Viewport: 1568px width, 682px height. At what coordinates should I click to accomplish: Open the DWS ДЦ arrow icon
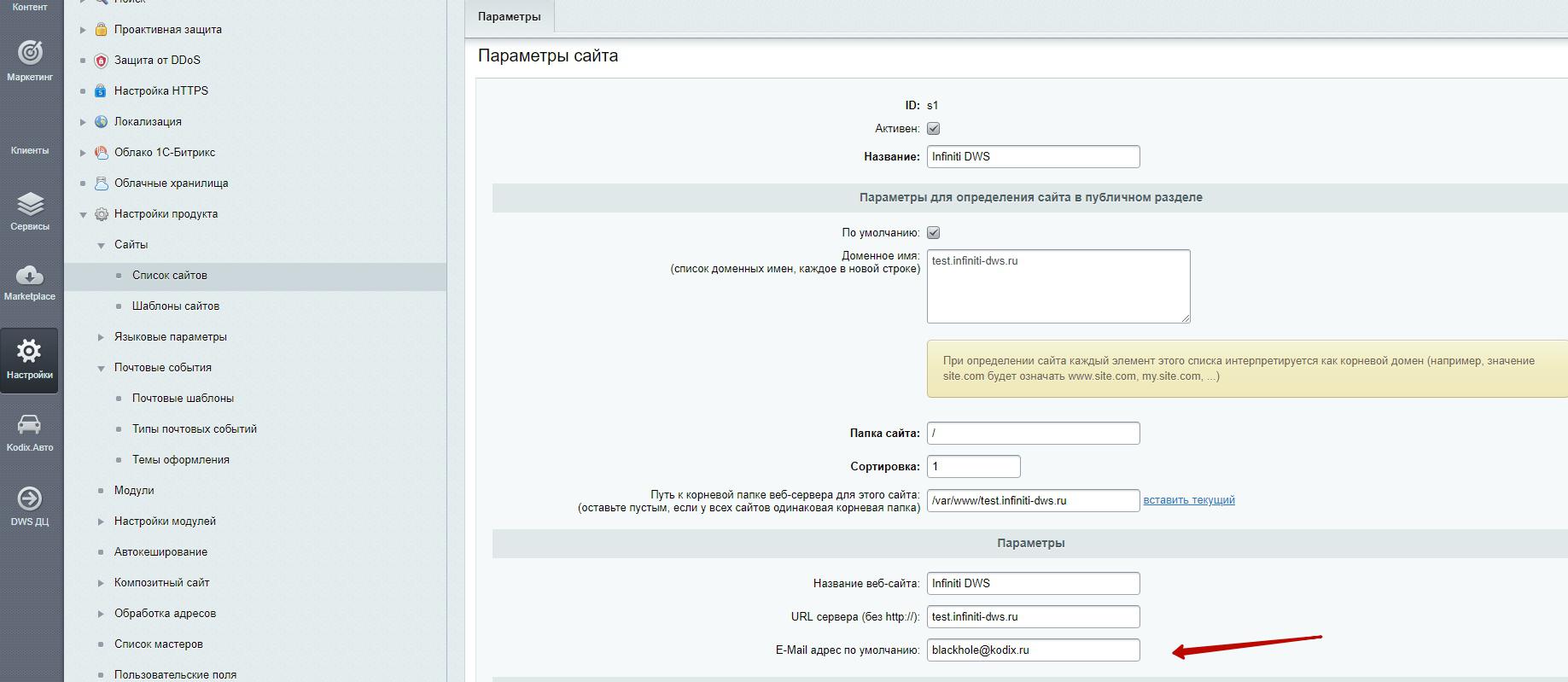[29, 498]
